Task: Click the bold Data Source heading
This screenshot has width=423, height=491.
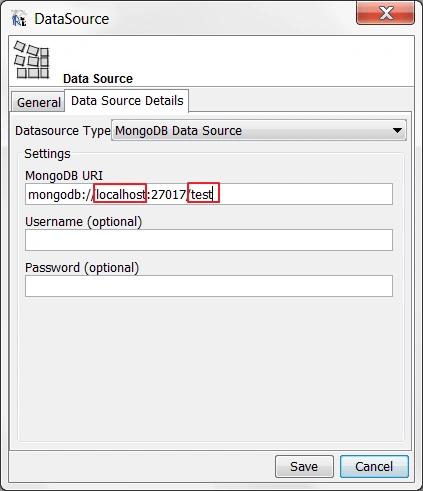Action: (98, 79)
